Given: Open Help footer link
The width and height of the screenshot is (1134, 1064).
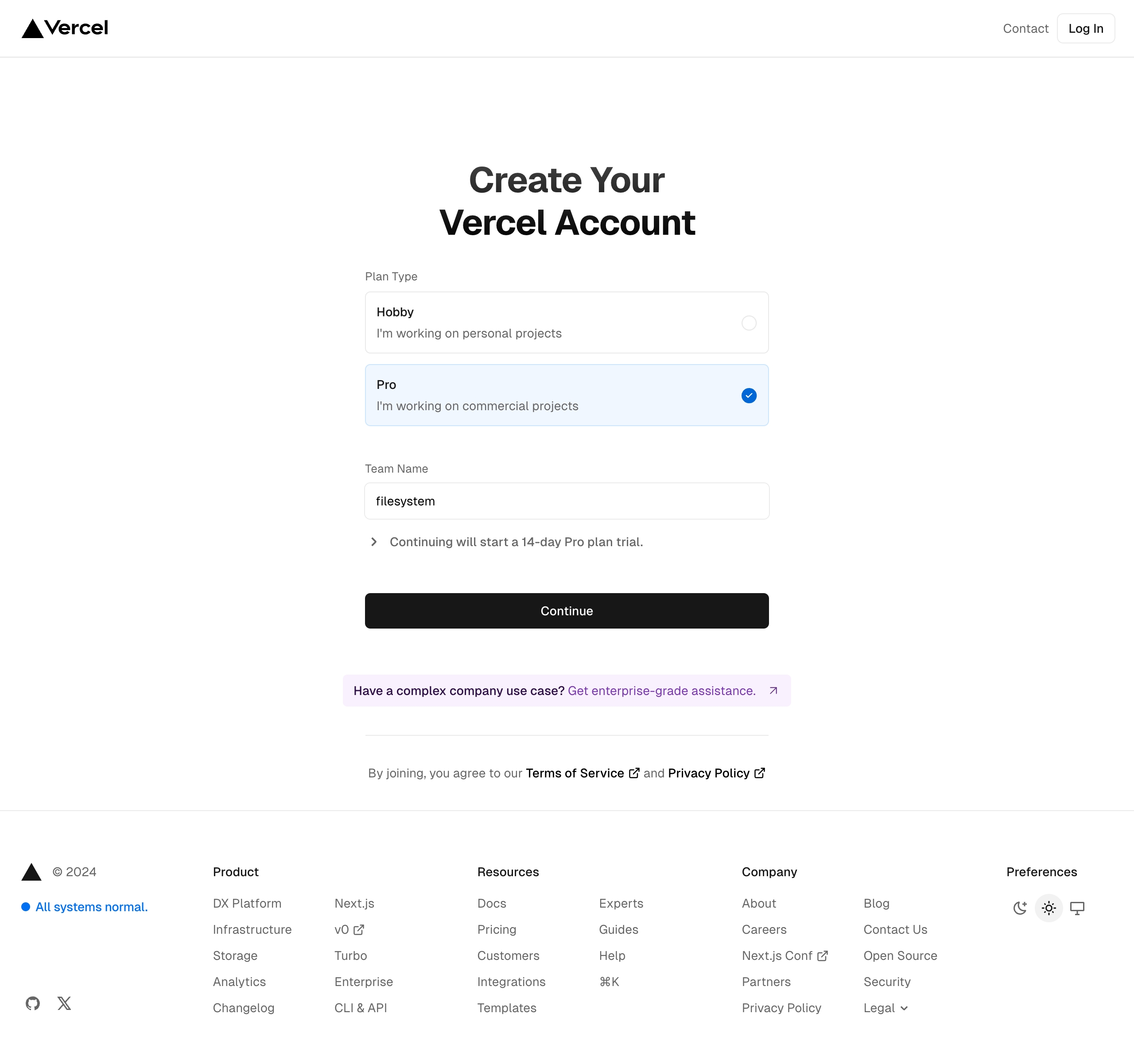Looking at the screenshot, I should (612, 955).
